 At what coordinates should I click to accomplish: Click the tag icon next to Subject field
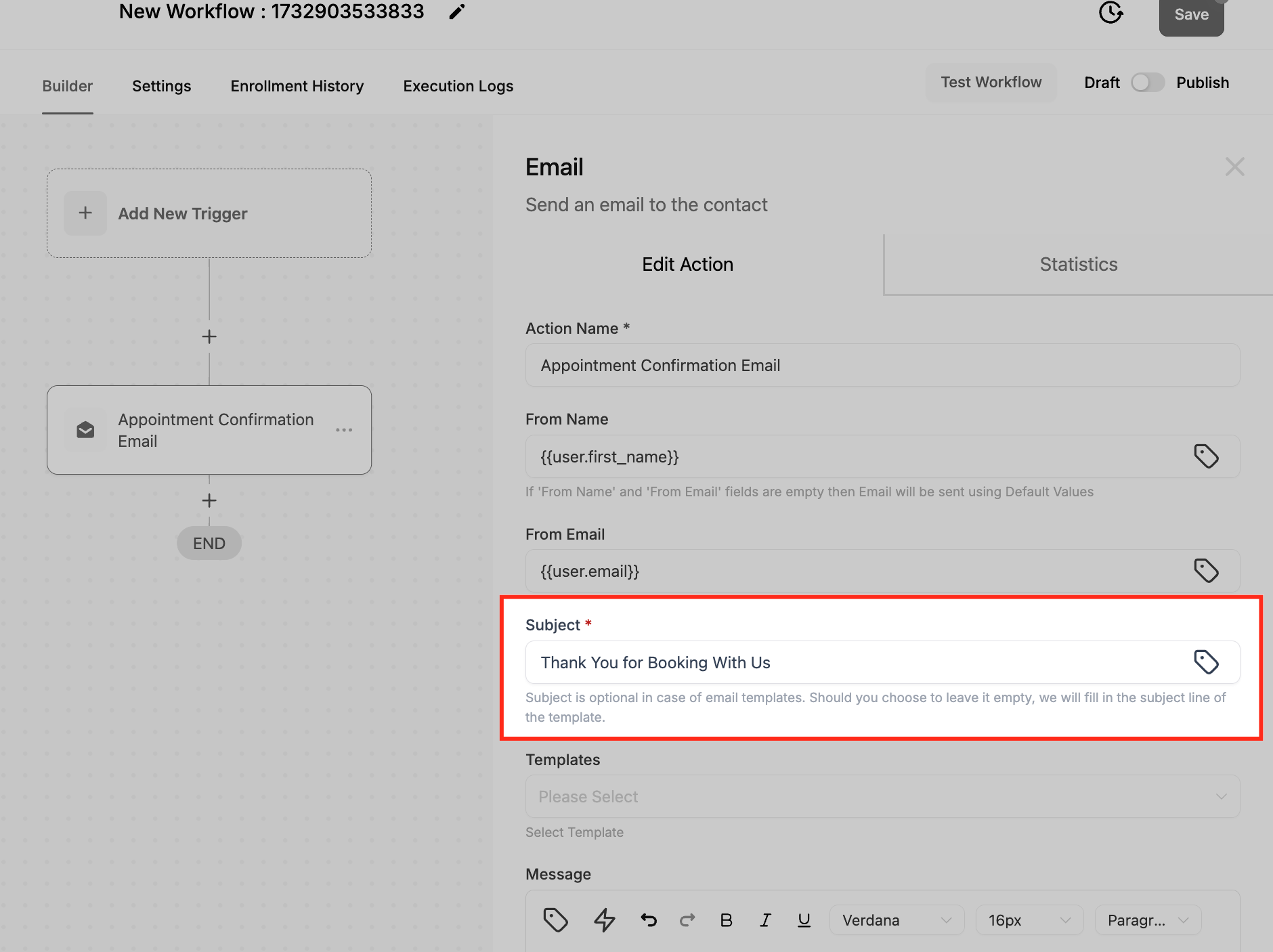[1207, 662]
